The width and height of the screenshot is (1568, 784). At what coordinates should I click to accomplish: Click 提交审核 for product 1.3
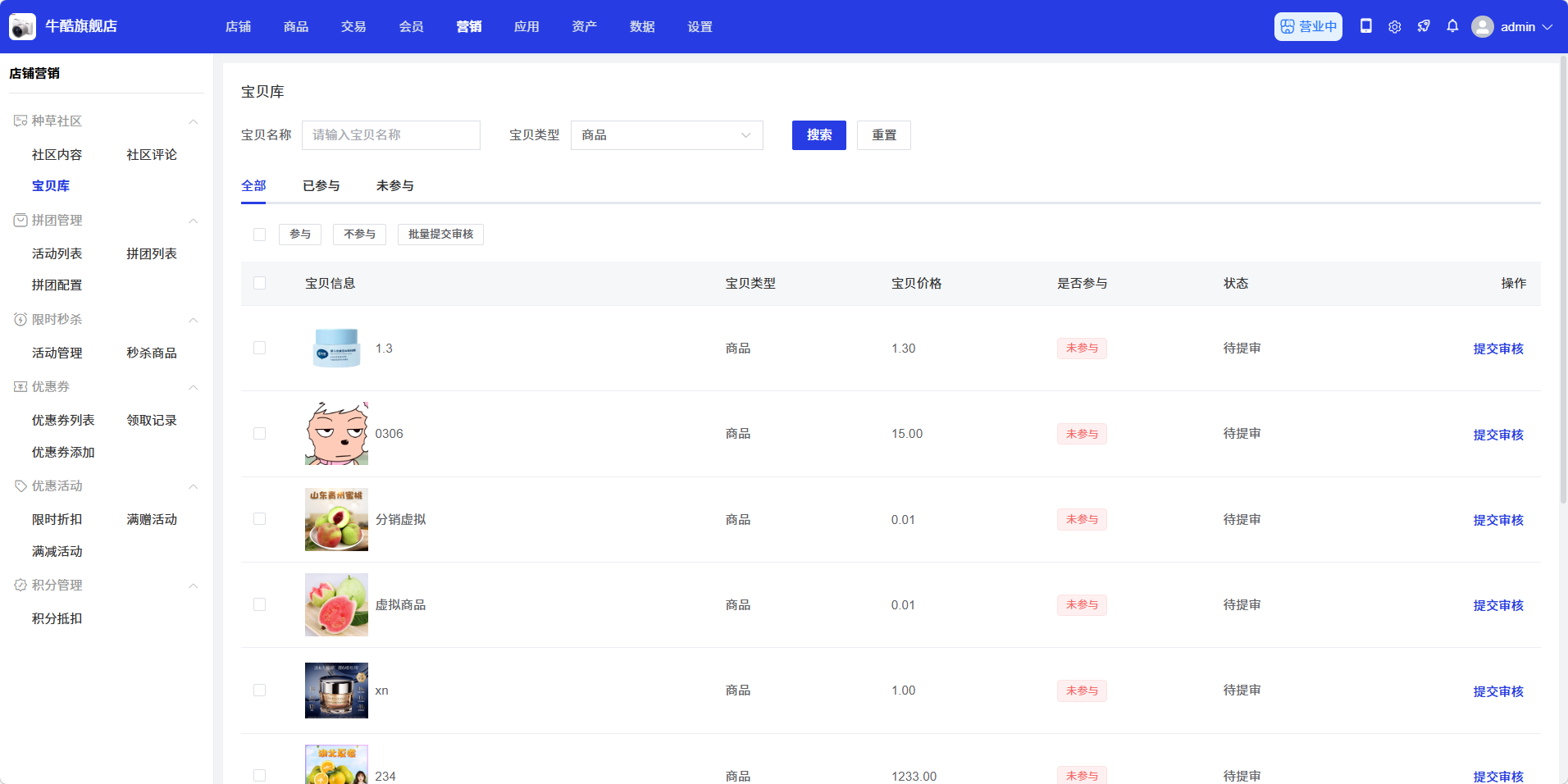coord(1497,349)
